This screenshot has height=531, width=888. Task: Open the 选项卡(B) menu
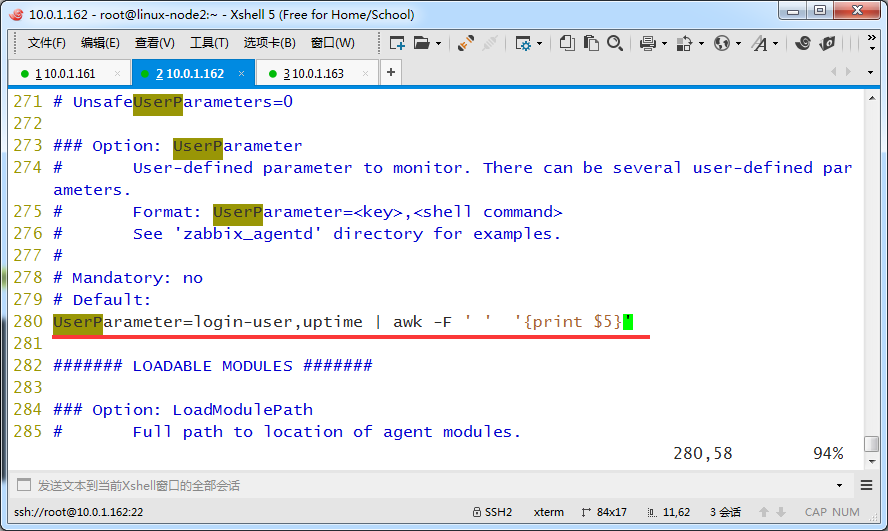[270, 43]
